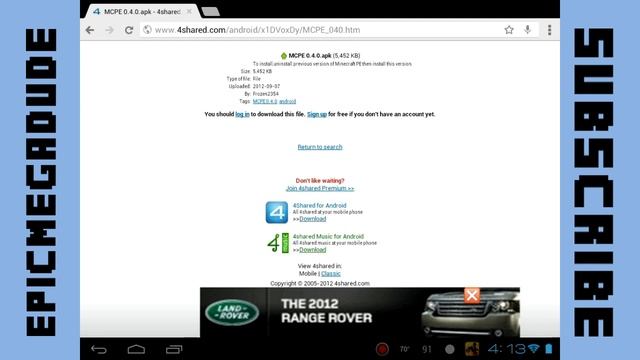Click the log in link
This screenshot has height=360, width=640.
click(x=242, y=114)
